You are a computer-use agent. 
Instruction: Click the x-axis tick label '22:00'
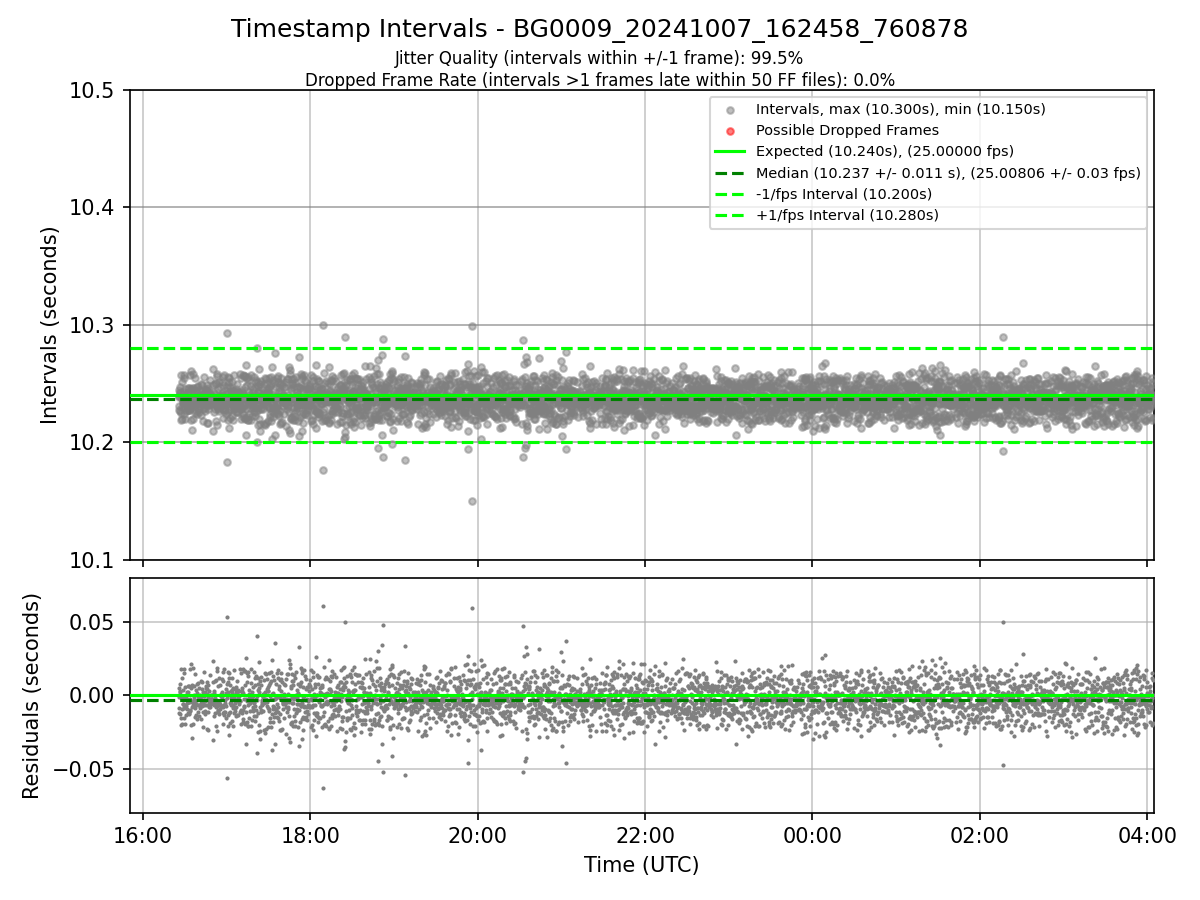click(645, 834)
